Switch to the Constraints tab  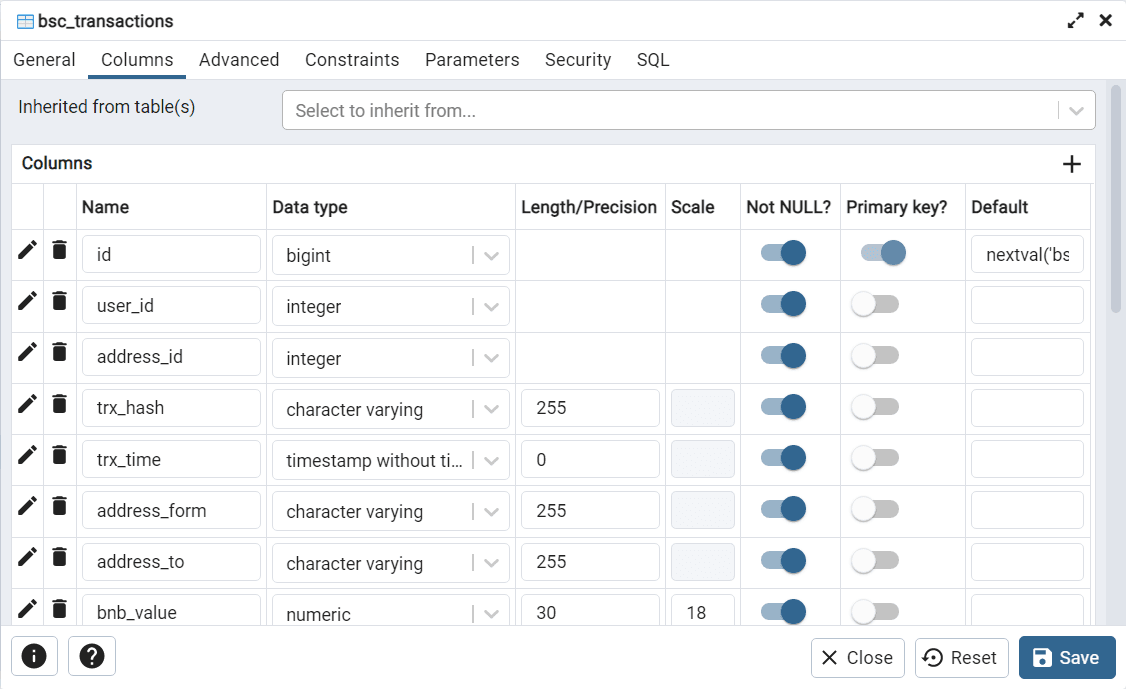point(352,60)
